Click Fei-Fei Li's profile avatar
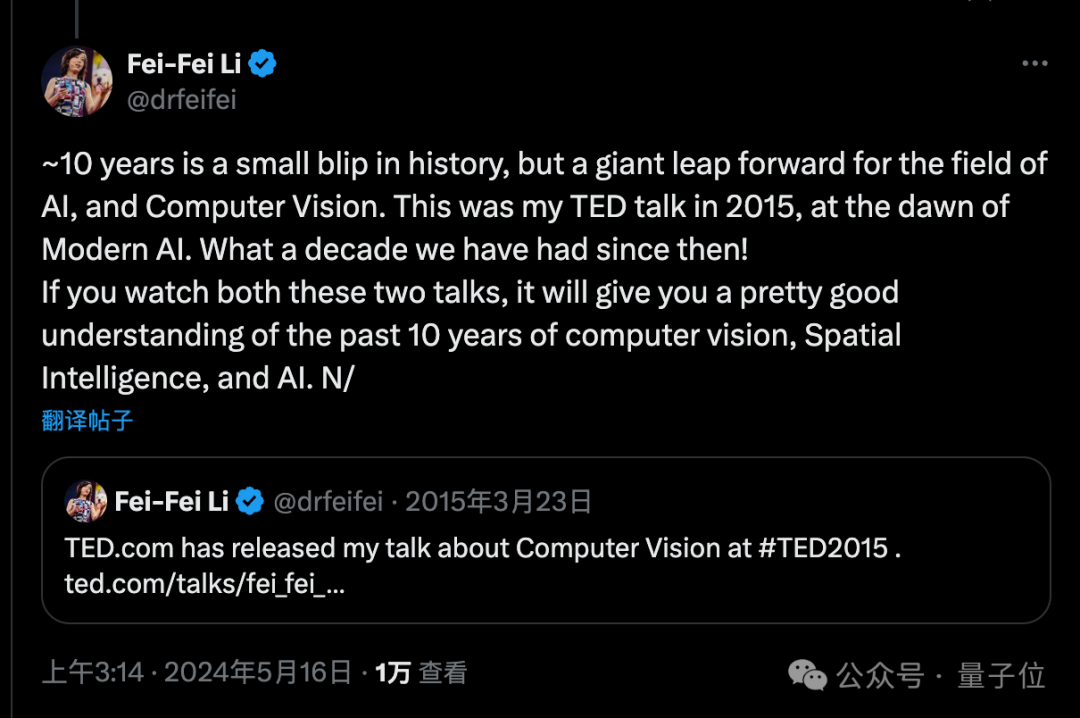1080x718 pixels. [76, 81]
